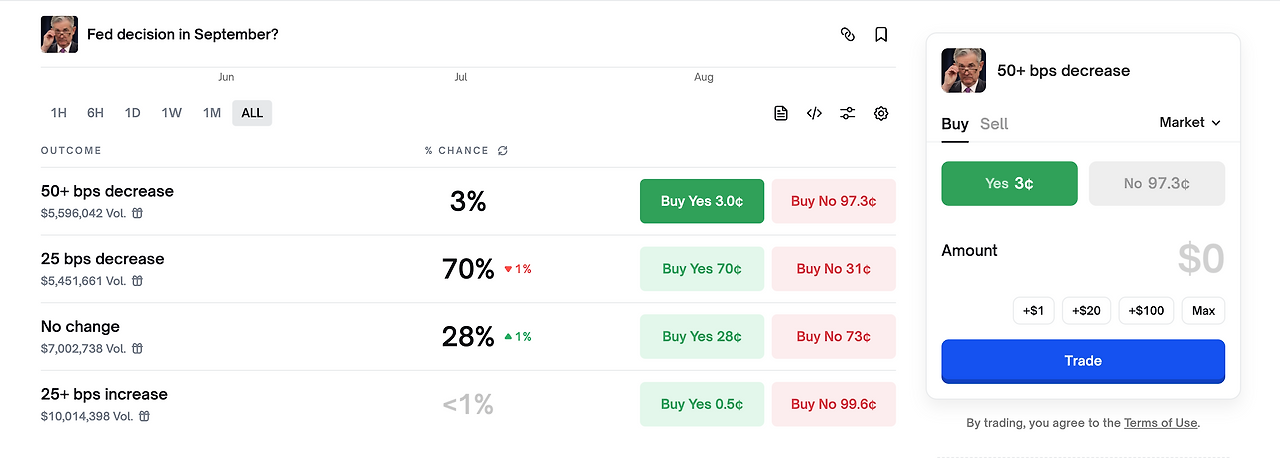Select the Yes 3¢ outcome option
The image size is (1280, 458).
[1009, 183]
